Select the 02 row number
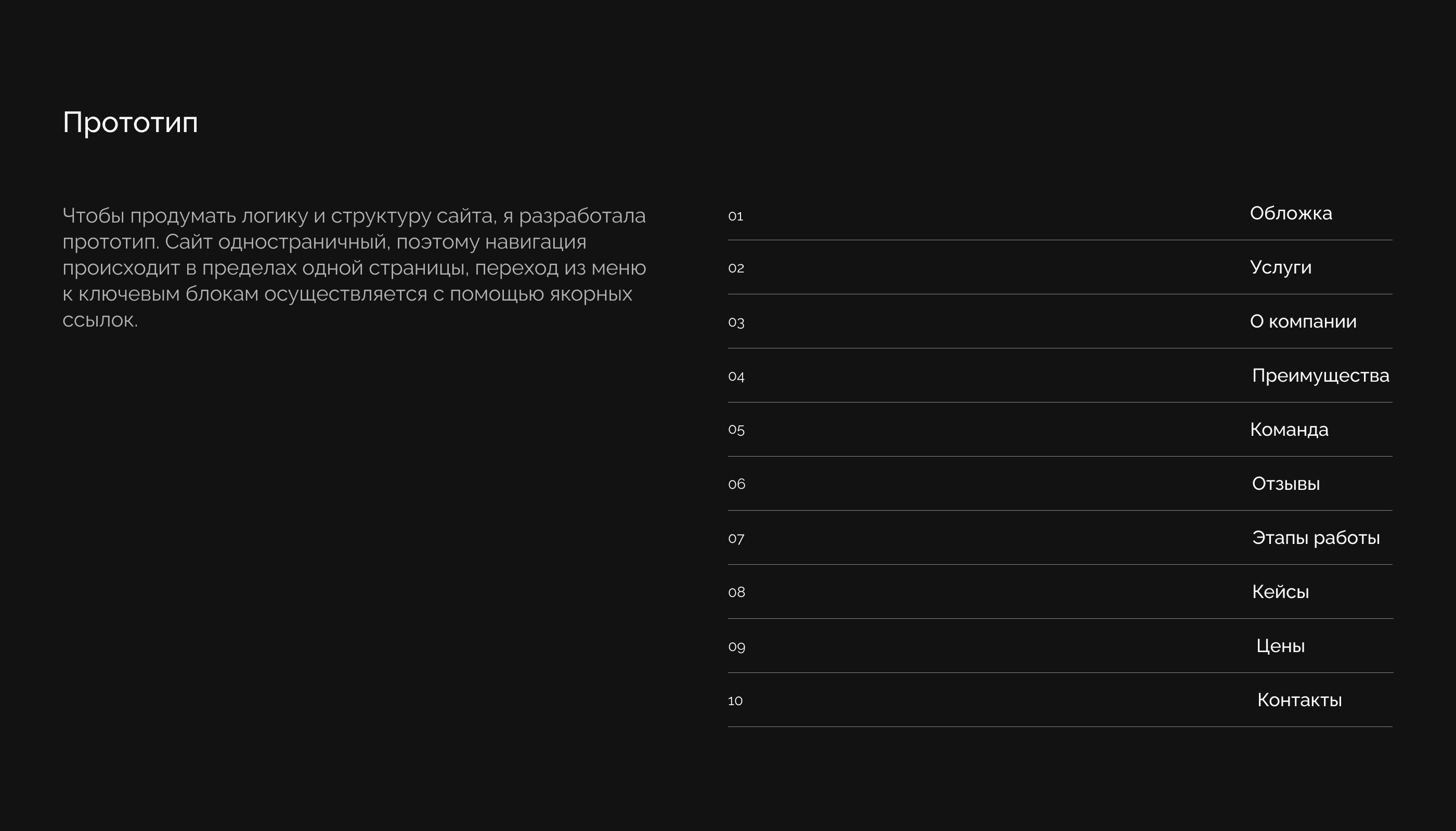Image resolution: width=1456 pixels, height=831 pixels. 736,268
